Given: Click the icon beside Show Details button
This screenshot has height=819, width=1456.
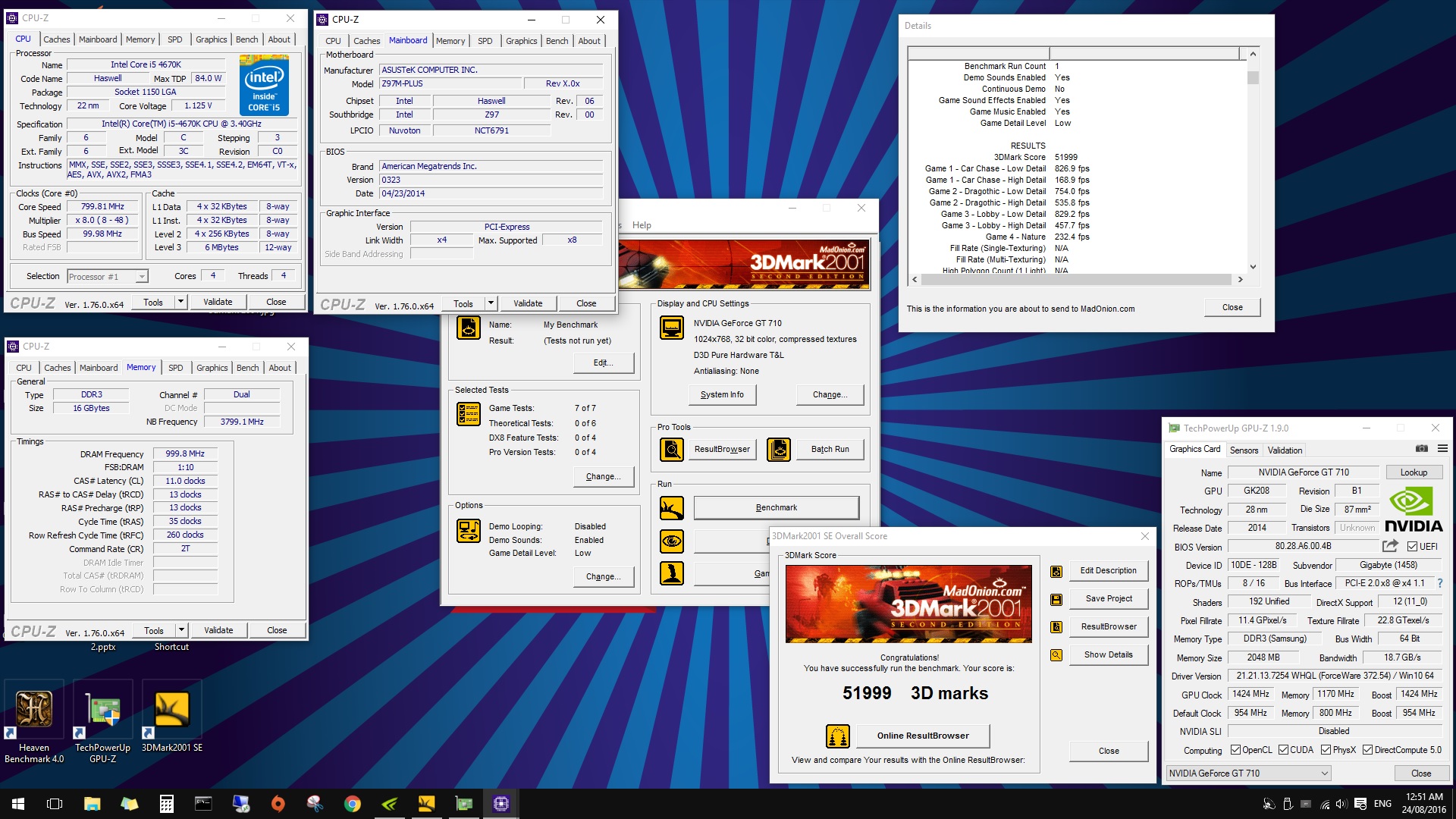Looking at the screenshot, I should (1056, 655).
